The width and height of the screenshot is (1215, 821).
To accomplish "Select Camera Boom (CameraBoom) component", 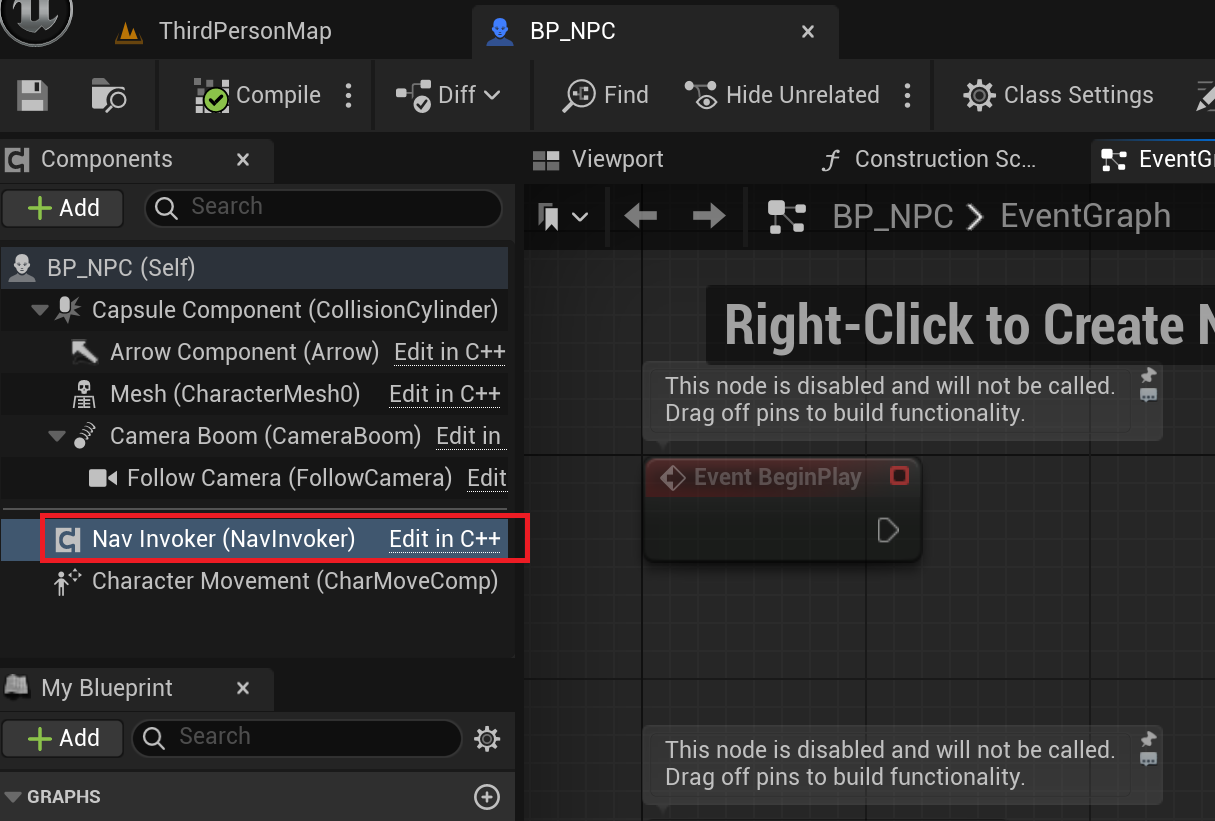I will (x=266, y=436).
